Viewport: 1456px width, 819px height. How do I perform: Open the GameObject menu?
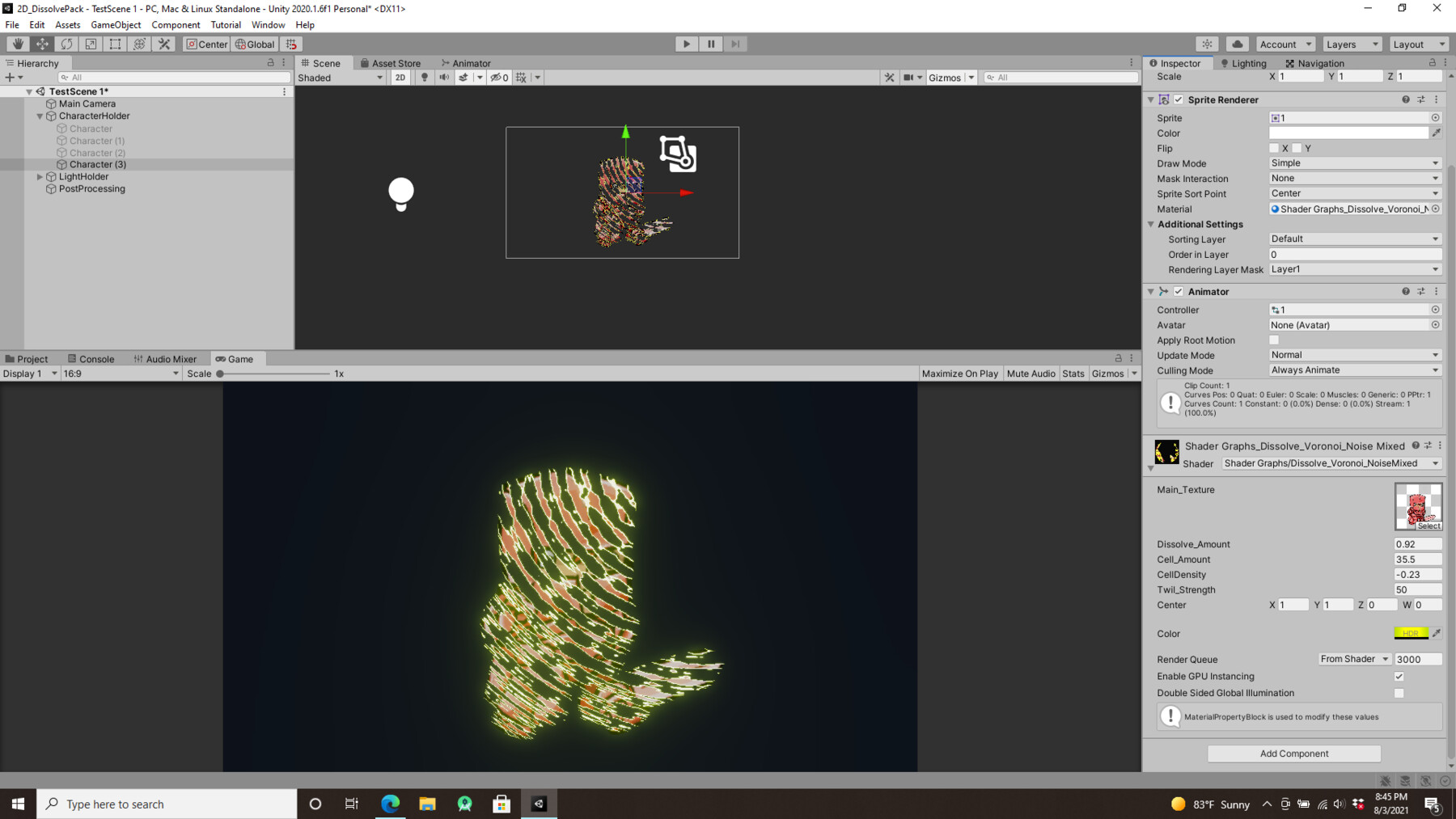[116, 24]
